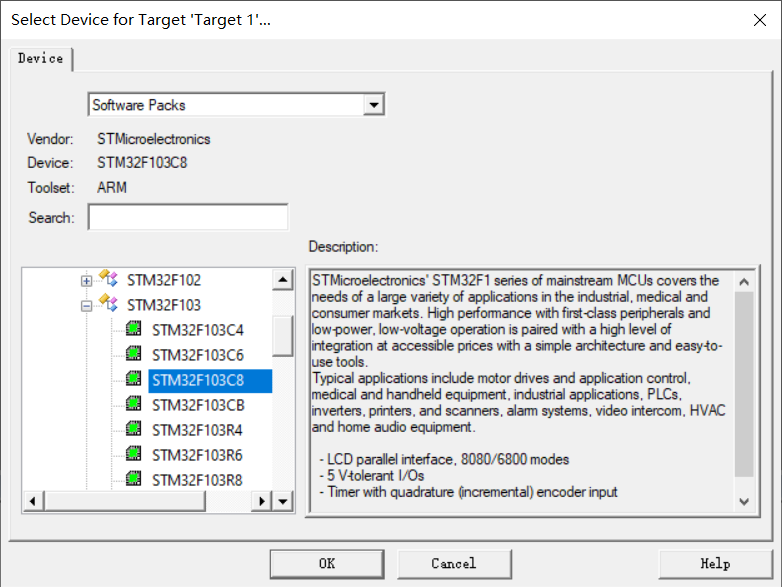Click device tree scroll up arrow
The image size is (782, 587).
[283, 279]
